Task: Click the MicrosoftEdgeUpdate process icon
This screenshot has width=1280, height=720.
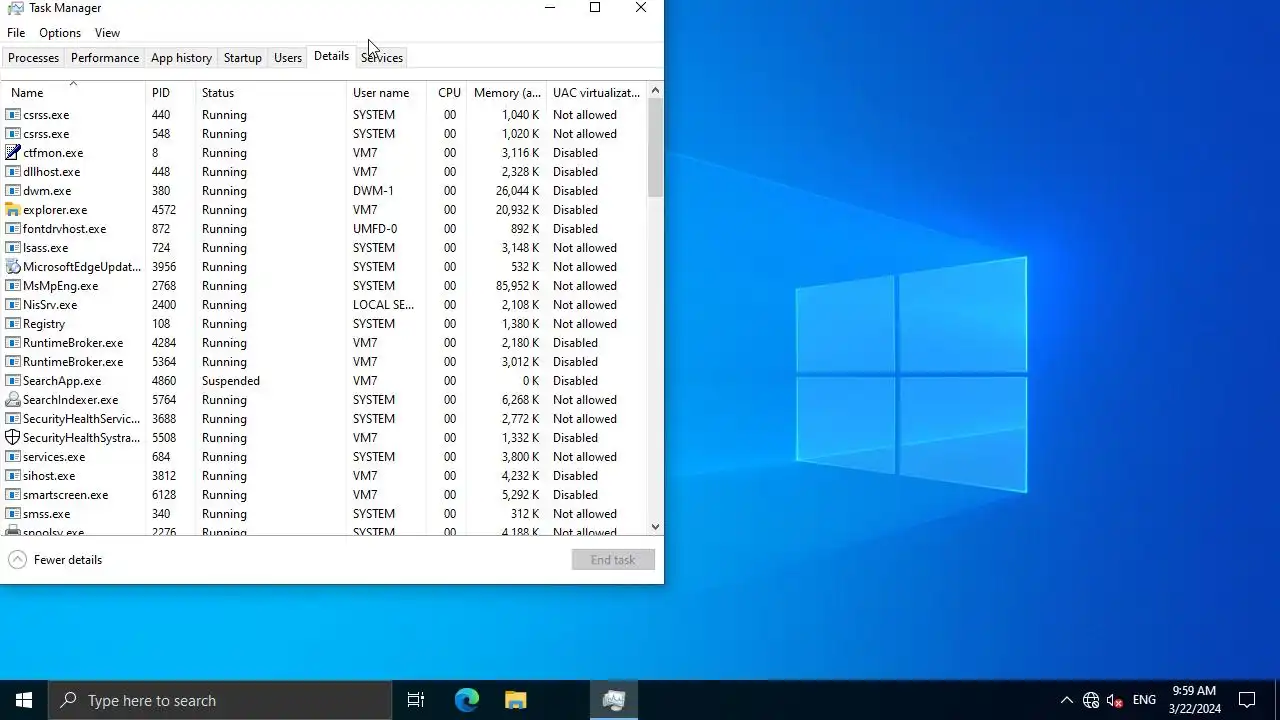Action: coord(13,267)
